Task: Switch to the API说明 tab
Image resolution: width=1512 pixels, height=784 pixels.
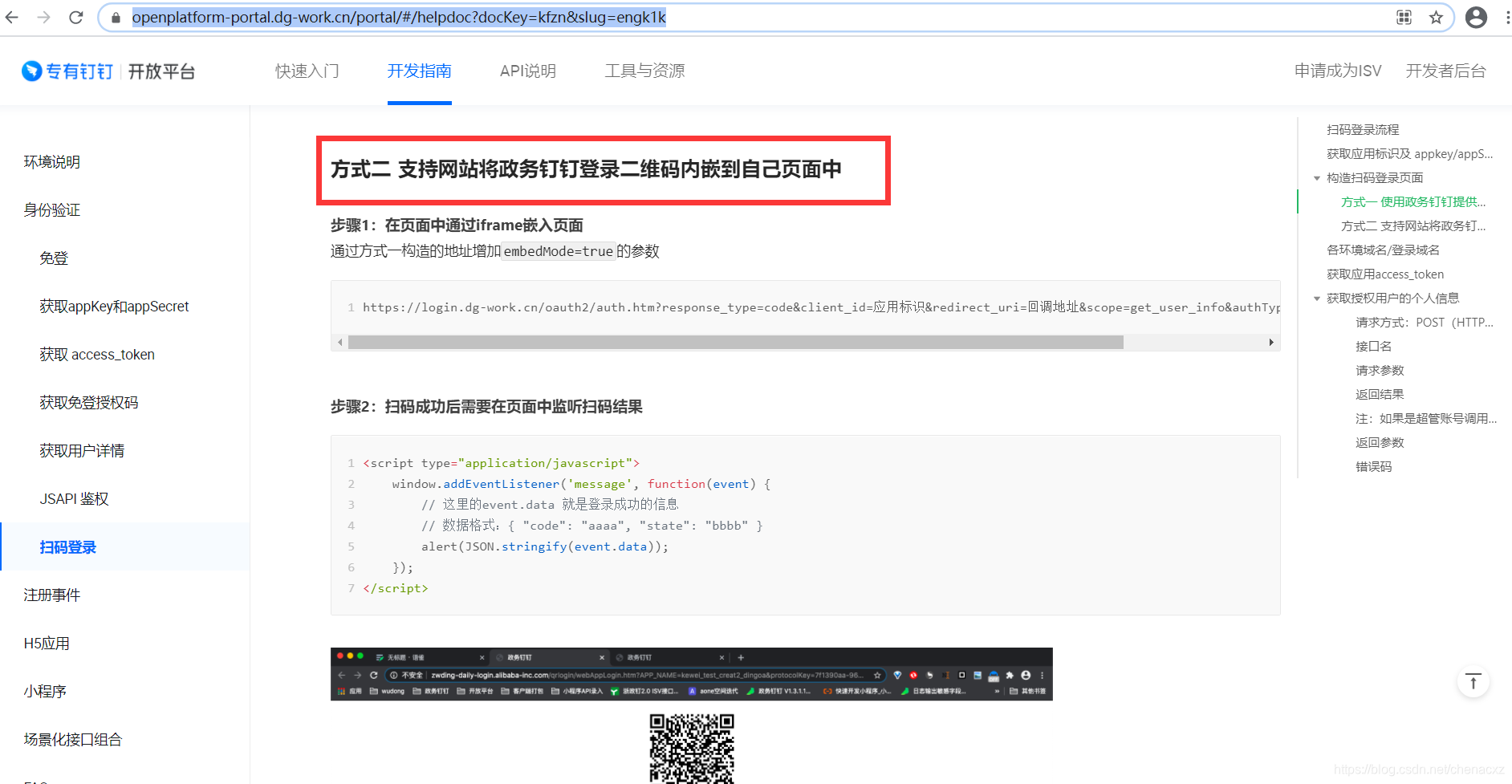Action: [527, 71]
